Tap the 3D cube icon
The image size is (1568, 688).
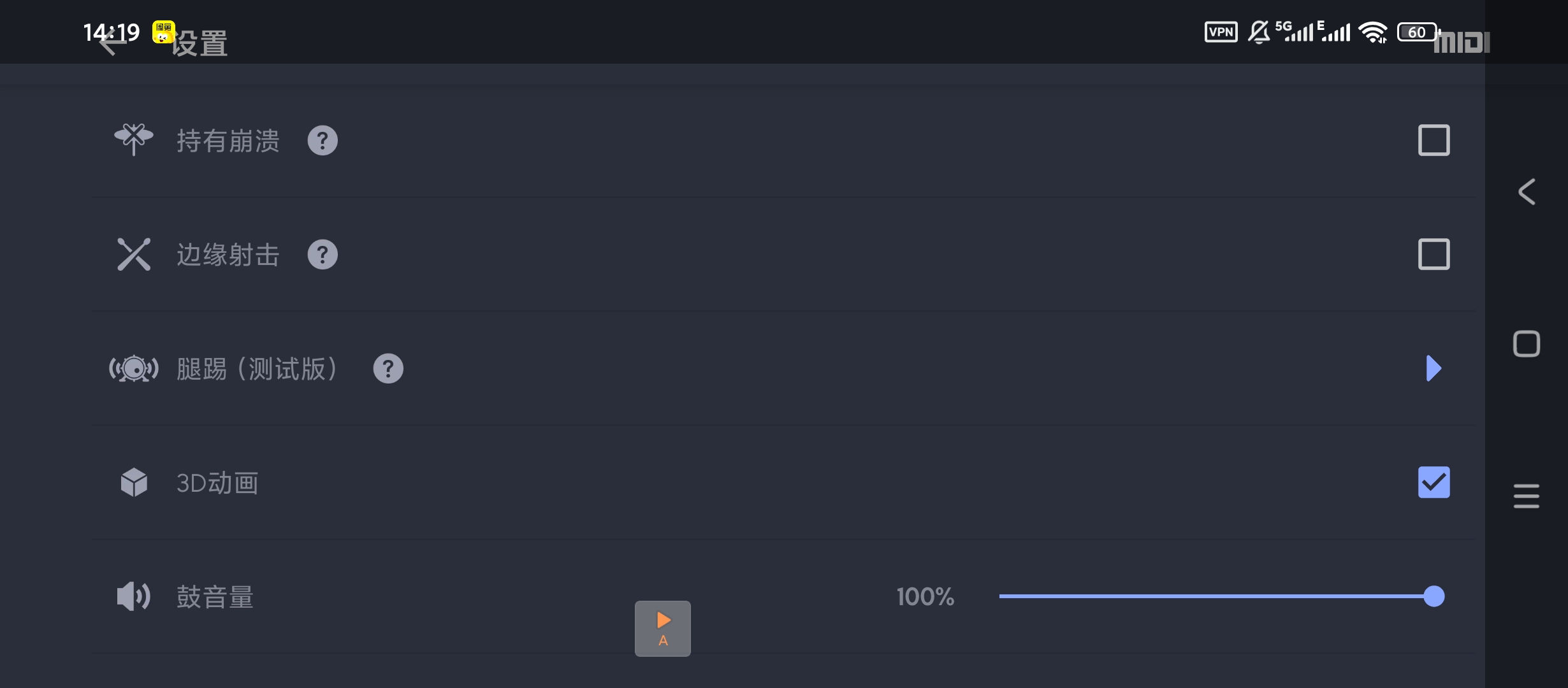coord(134,482)
